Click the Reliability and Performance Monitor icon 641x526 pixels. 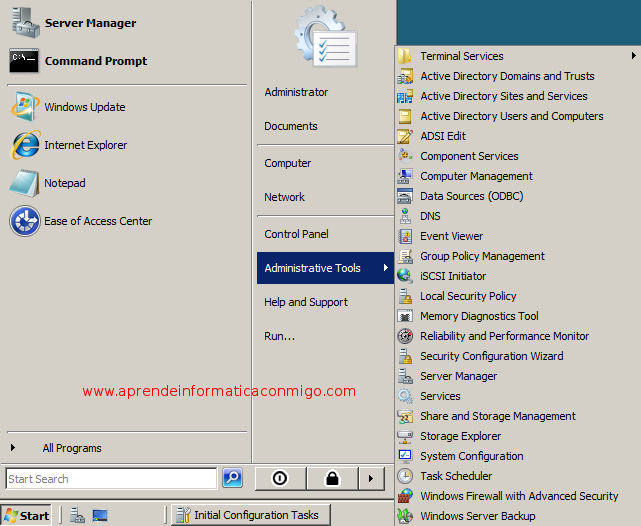[405, 336]
